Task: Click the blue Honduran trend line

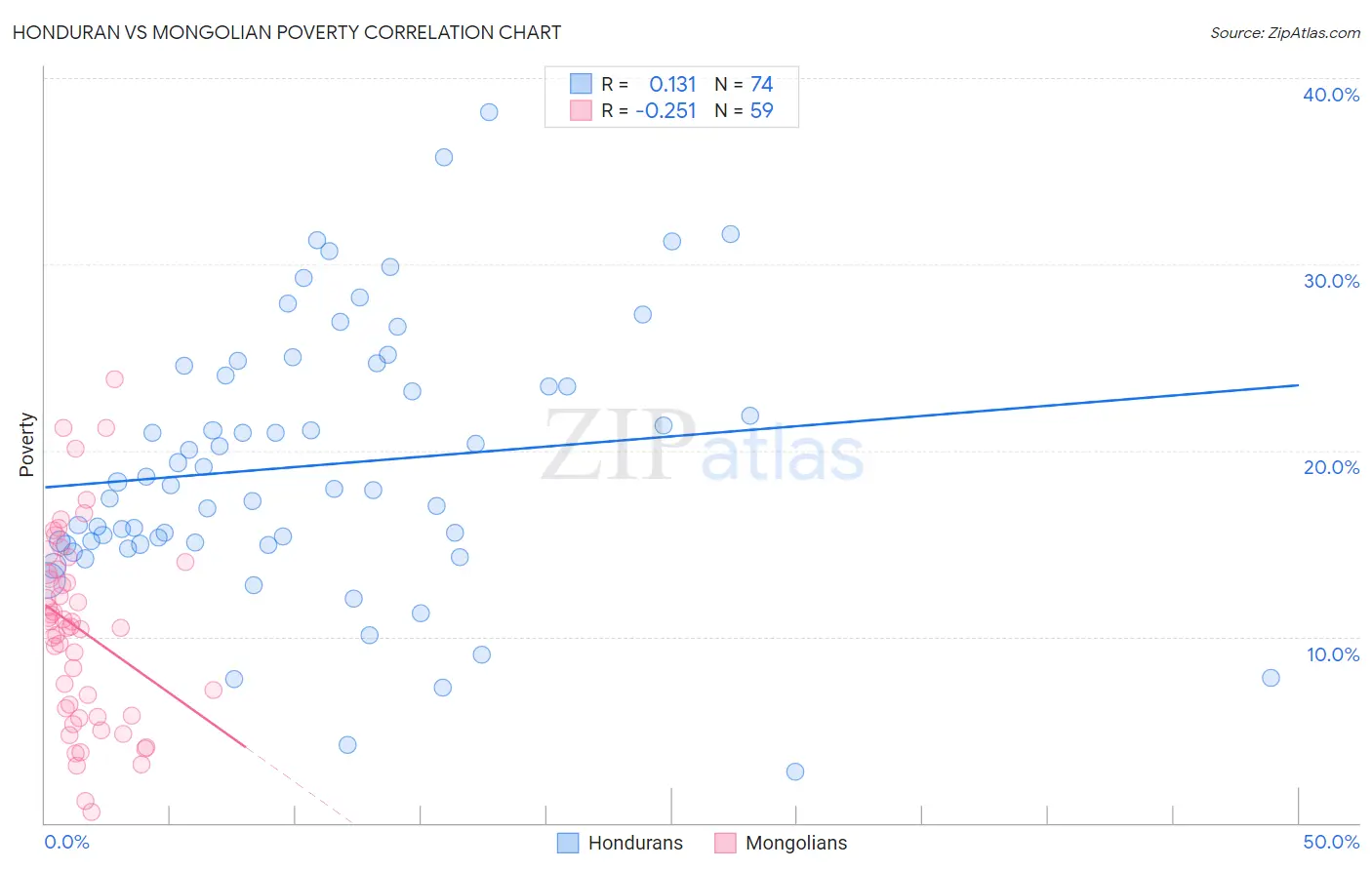Action: point(671,436)
